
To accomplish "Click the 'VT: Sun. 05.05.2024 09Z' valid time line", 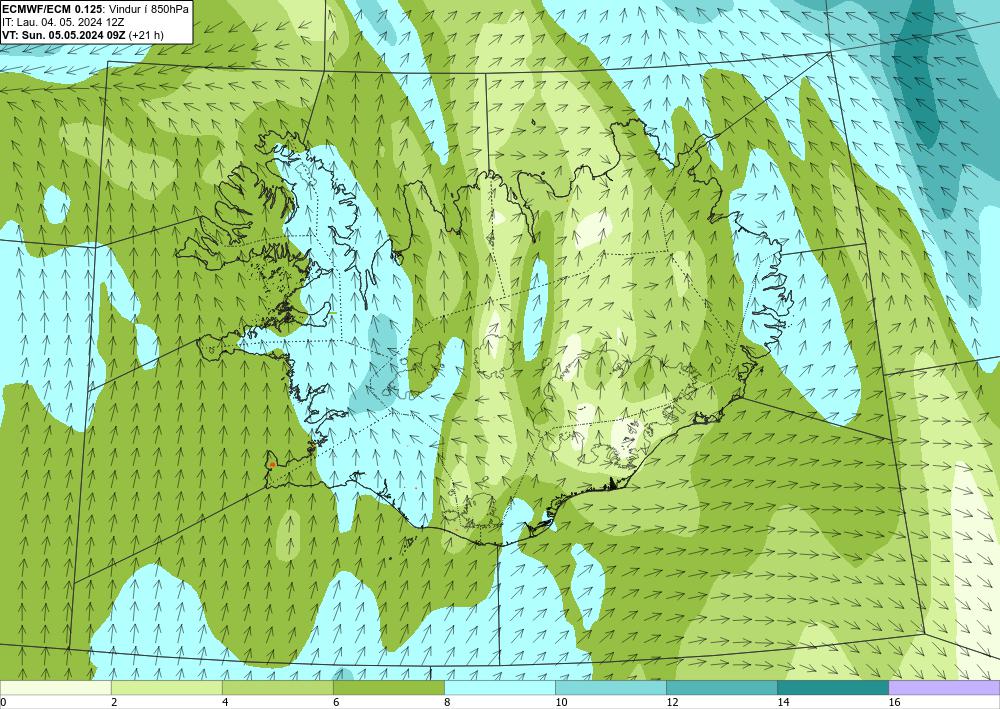I will point(64,34).
